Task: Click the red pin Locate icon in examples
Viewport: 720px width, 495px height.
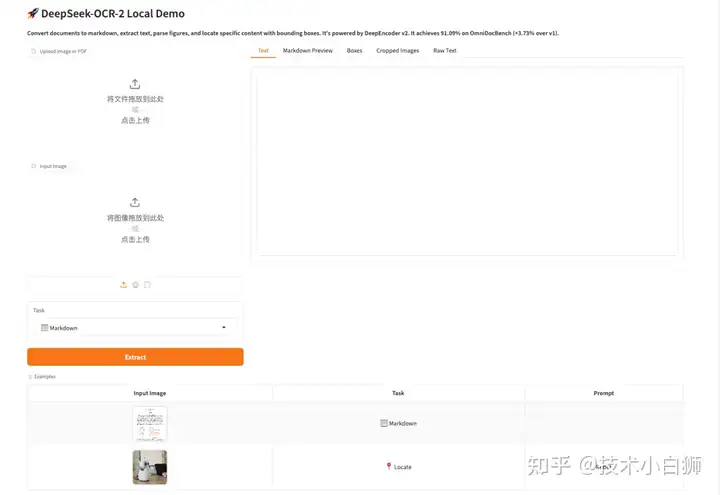Action: [x=389, y=467]
